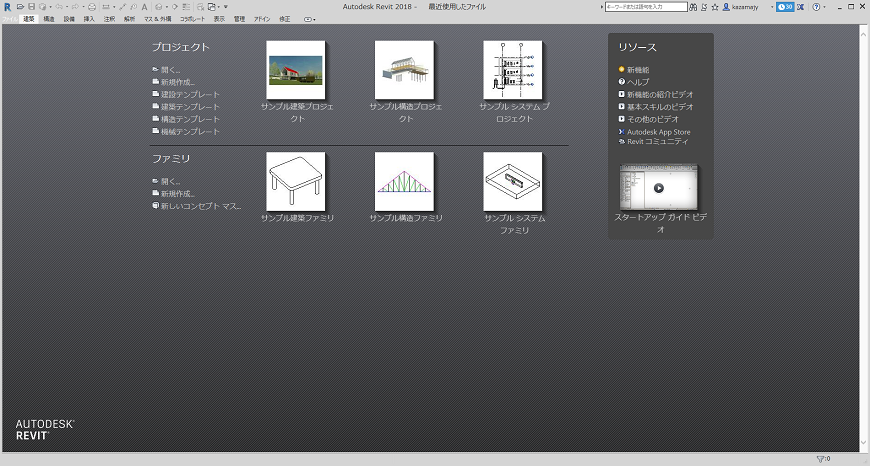
Task: Open サンプル建築ファミリ table thumbnail
Action: [296, 181]
